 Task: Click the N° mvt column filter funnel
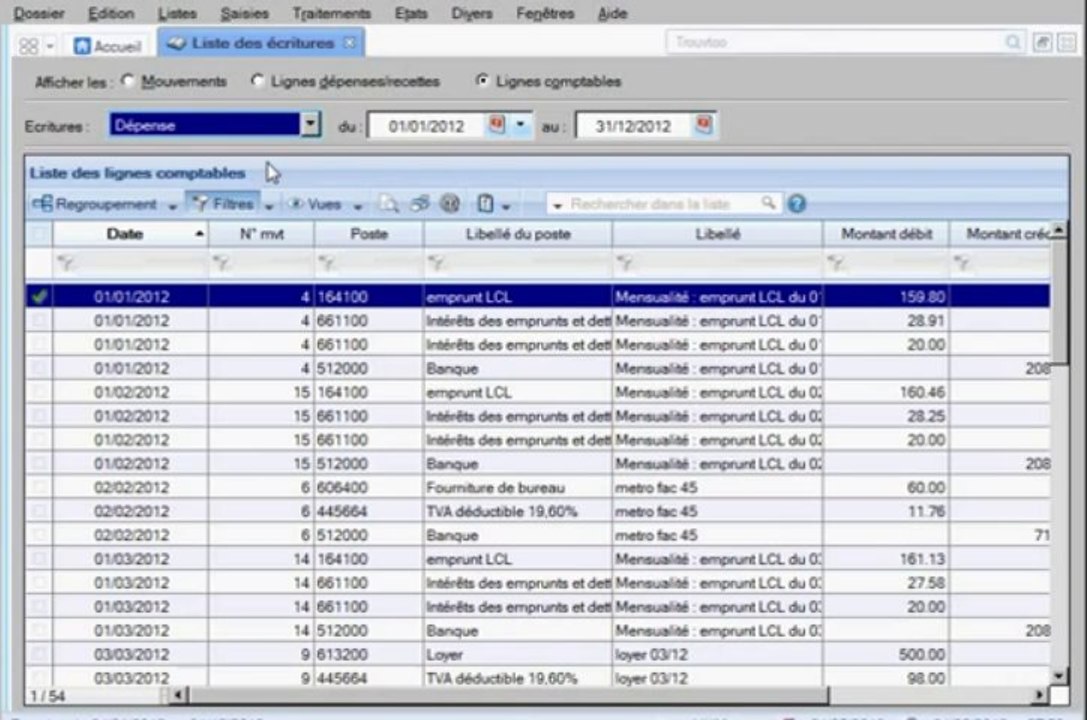(x=221, y=263)
